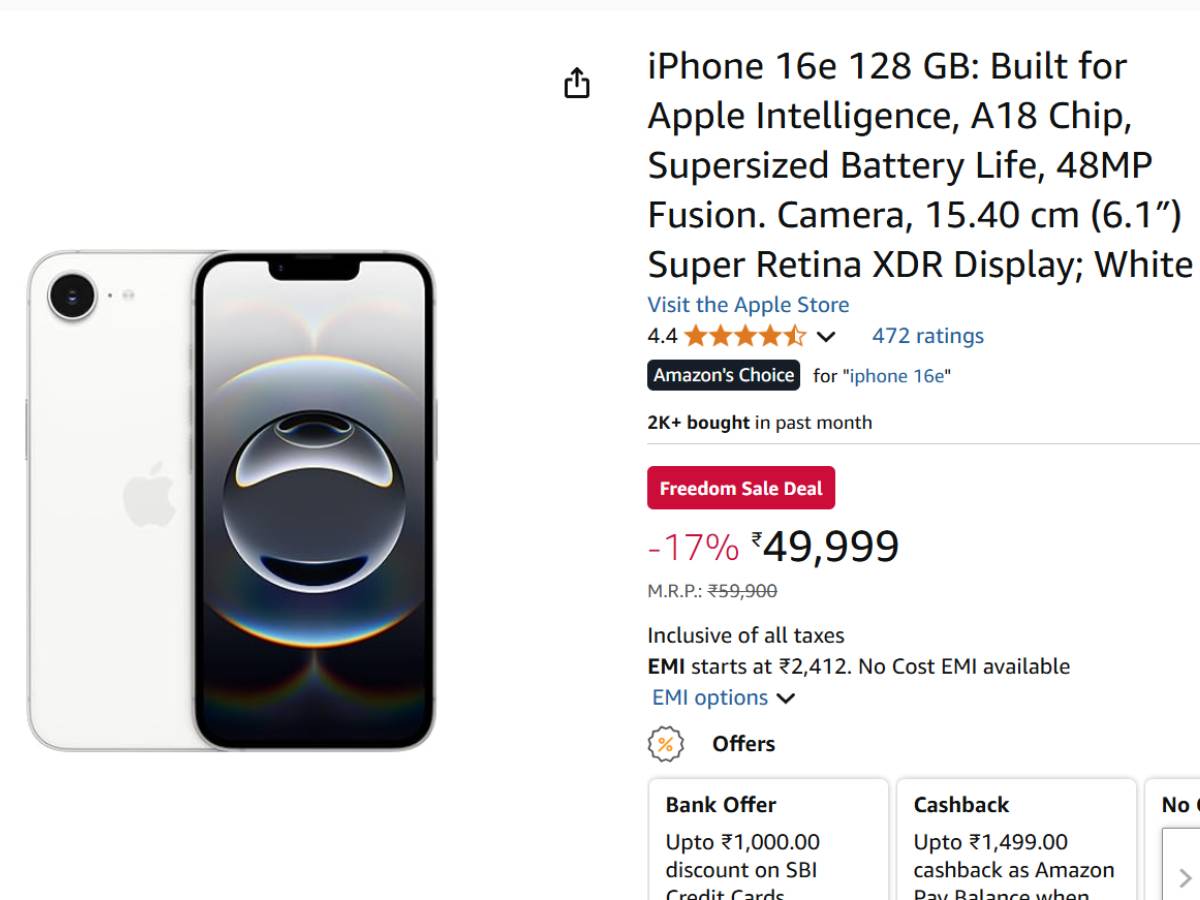Screen dimensions: 1200x900
Task: Select the partially visible third offer card
Action: (1175, 840)
